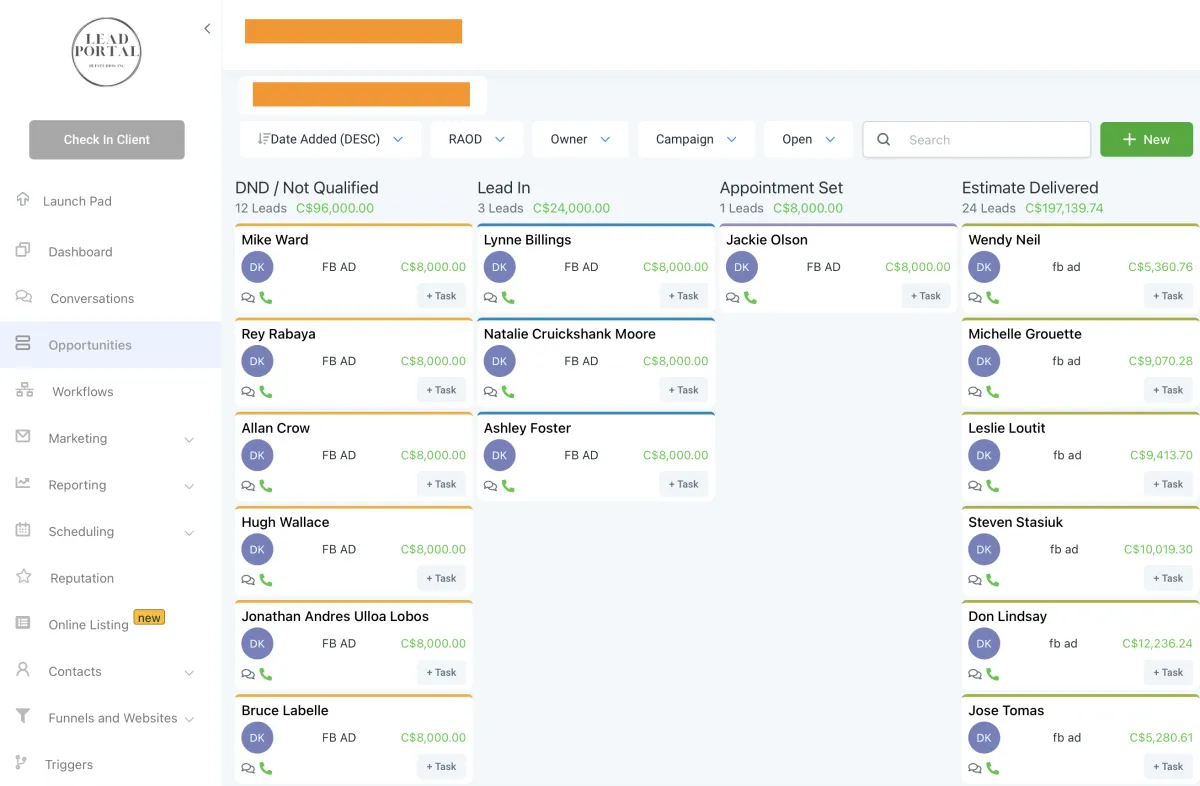Add a task to Jackie Olson's card

pos(925,296)
